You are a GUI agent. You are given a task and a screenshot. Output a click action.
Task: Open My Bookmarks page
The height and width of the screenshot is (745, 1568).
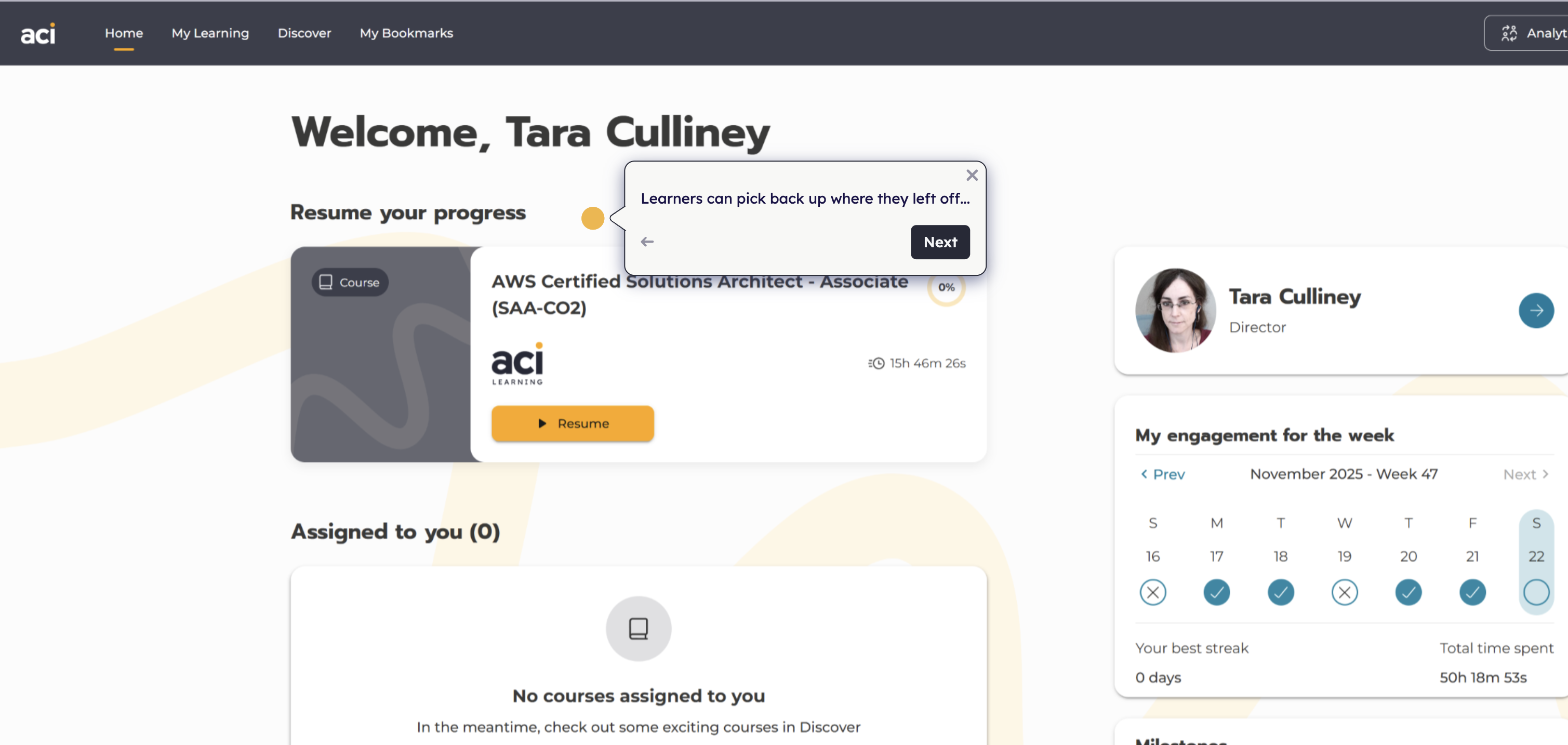pos(406,33)
